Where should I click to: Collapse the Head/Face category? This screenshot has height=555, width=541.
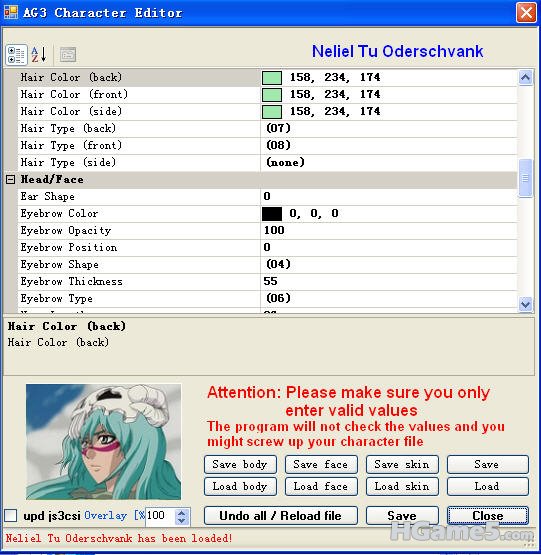click(11, 179)
